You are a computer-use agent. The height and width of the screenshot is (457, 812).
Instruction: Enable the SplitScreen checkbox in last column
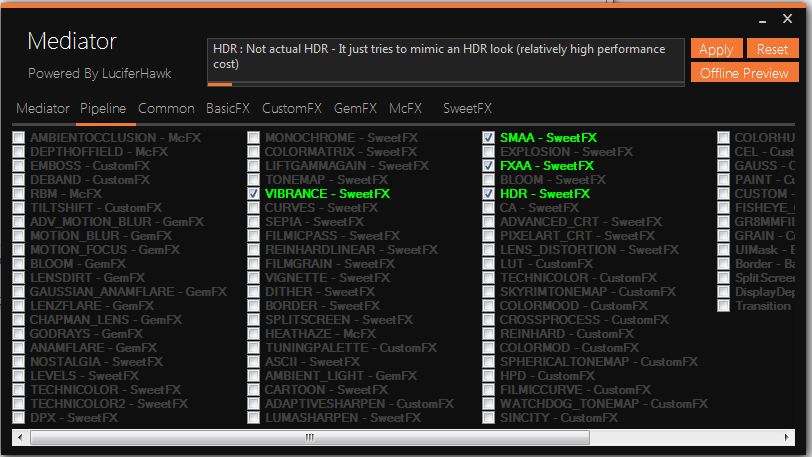[x=723, y=278]
